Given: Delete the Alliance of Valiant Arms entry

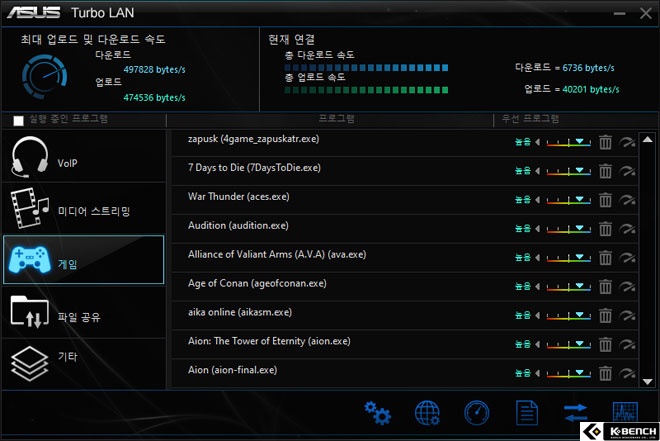Looking at the screenshot, I should pos(605,258).
